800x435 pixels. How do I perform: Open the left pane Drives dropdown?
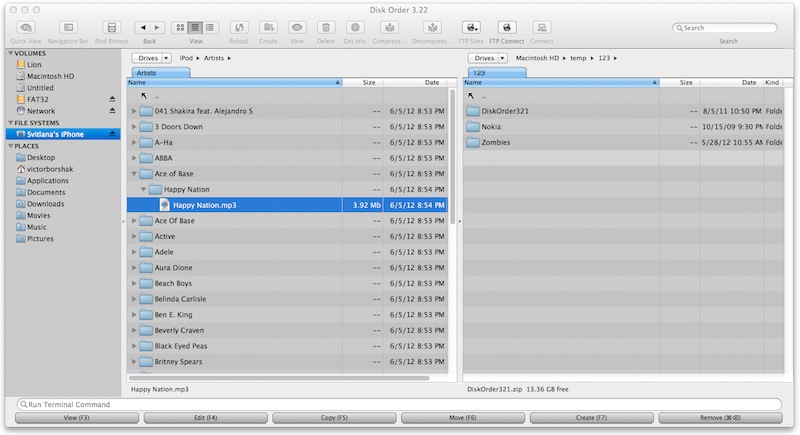pos(151,59)
